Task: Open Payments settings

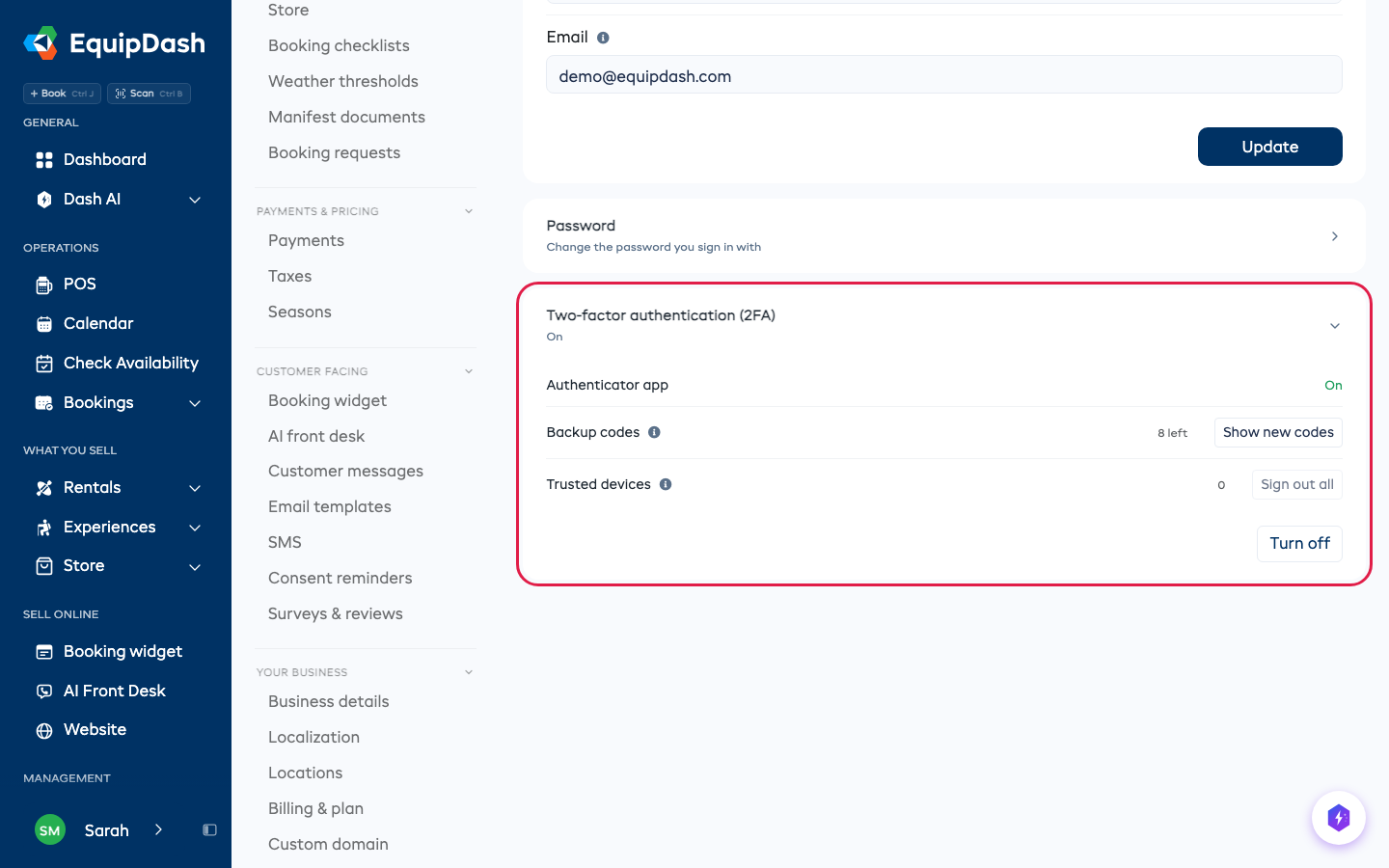Action: pyautogui.click(x=306, y=240)
